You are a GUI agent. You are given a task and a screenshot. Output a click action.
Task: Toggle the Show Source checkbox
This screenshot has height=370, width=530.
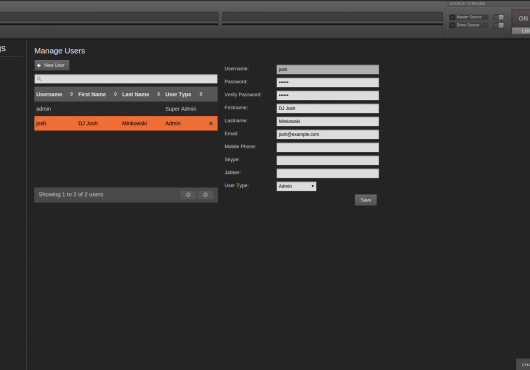click(x=452, y=25)
